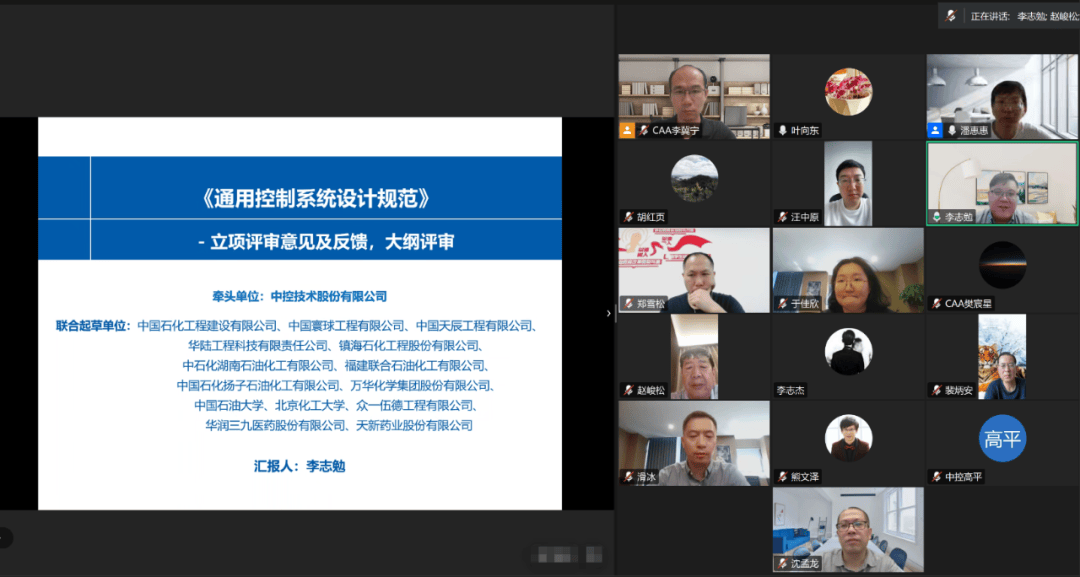1080x577 pixels.
Task: Click the muted mic icon beside 裴炳安
Action: tap(936, 390)
